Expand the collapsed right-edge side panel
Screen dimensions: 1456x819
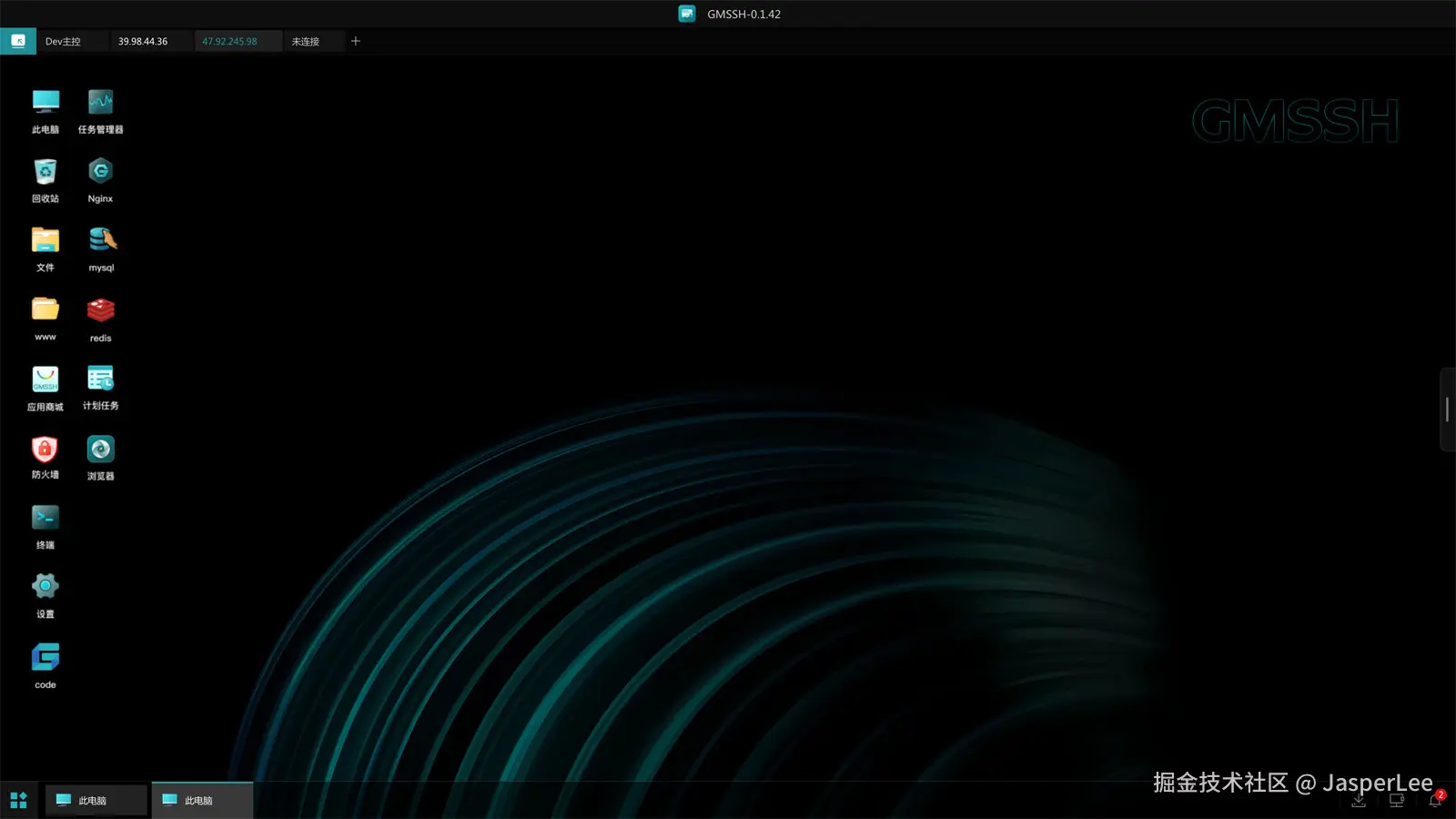click(x=1446, y=411)
